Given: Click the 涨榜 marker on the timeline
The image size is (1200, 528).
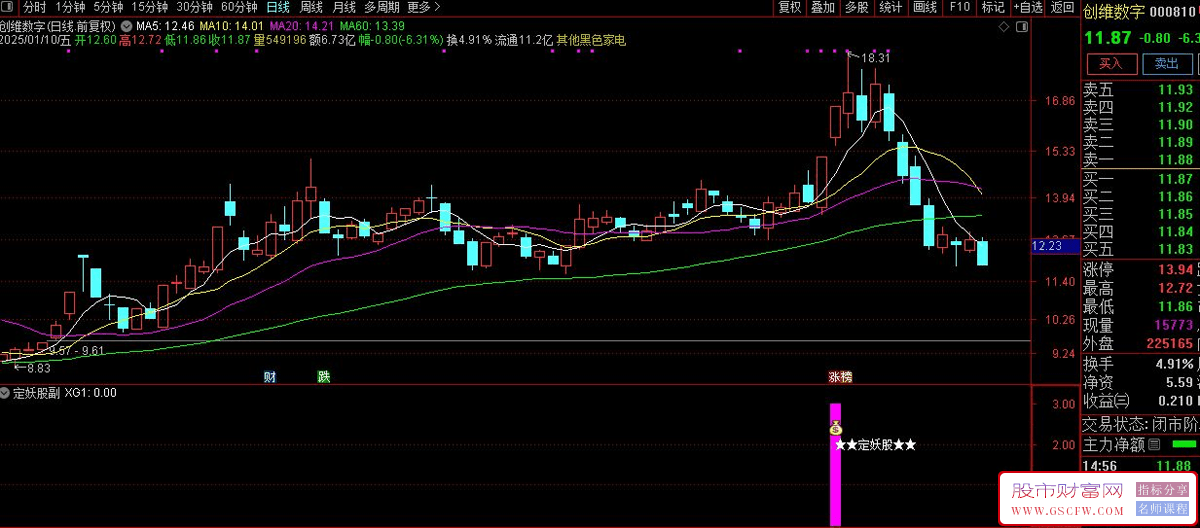Looking at the screenshot, I should click(840, 377).
